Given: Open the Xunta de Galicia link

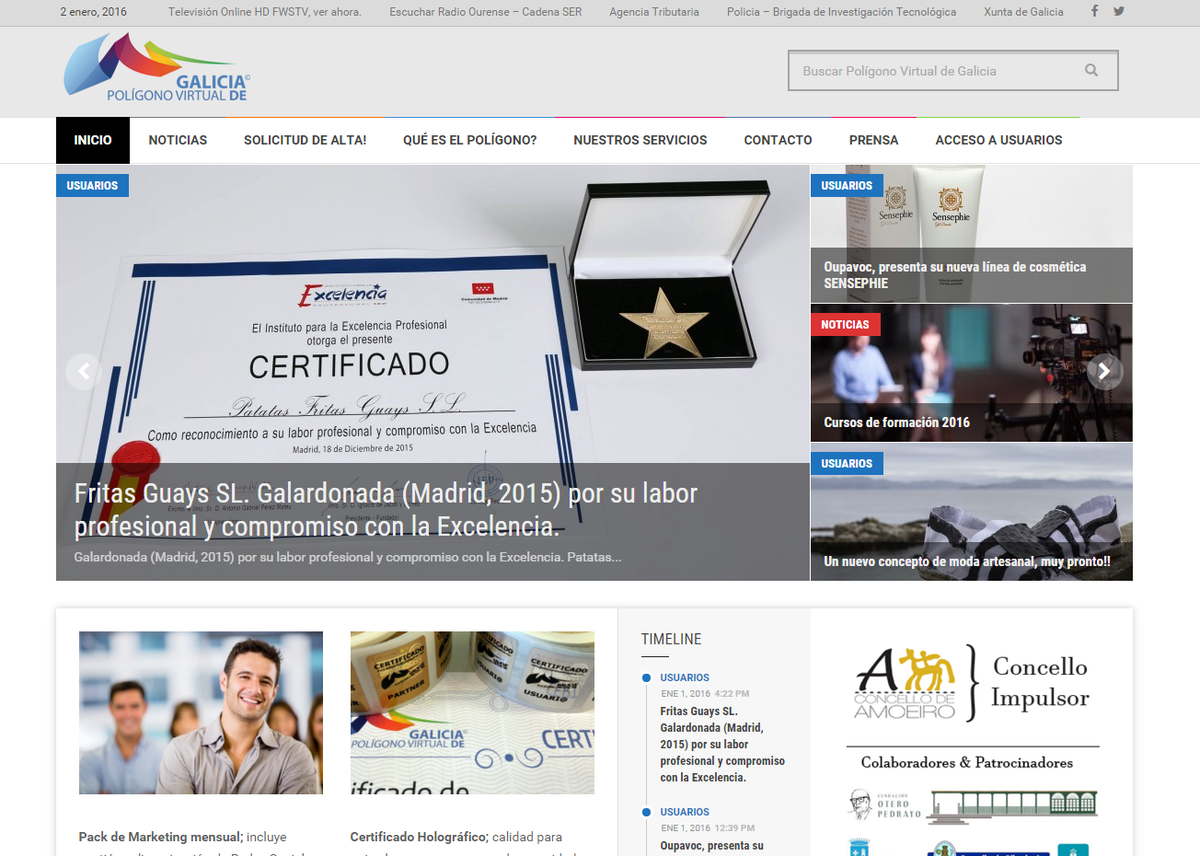Looking at the screenshot, I should tap(1024, 12).
